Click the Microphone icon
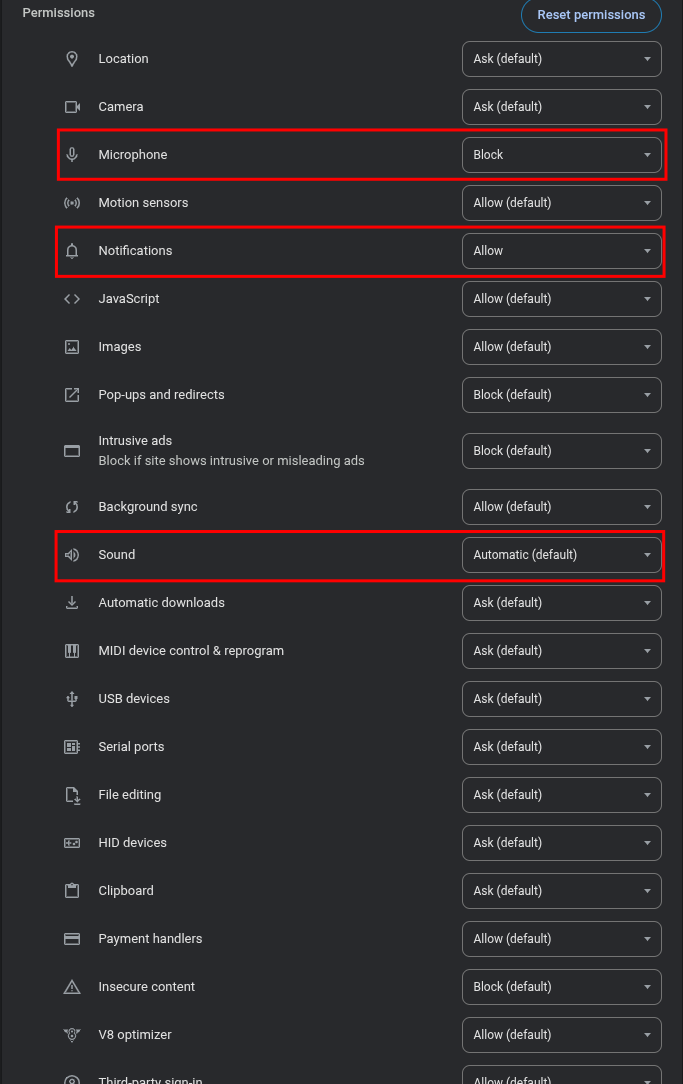The image size is (683, 1084). click(x=72, y=154)
